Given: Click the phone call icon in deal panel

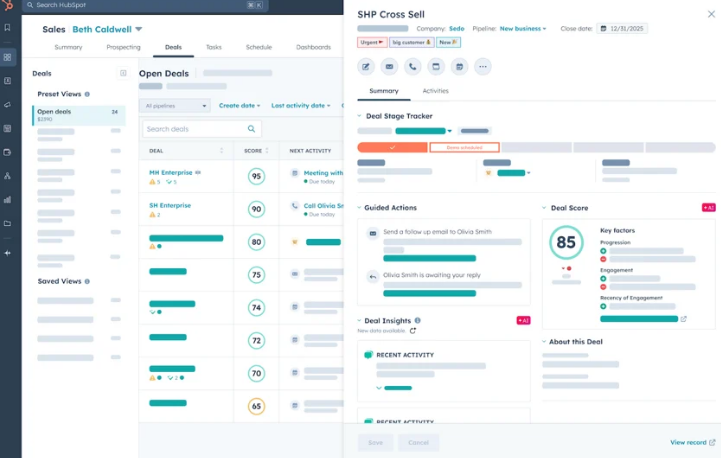Looking at the screenshot, I should [412, 67].
